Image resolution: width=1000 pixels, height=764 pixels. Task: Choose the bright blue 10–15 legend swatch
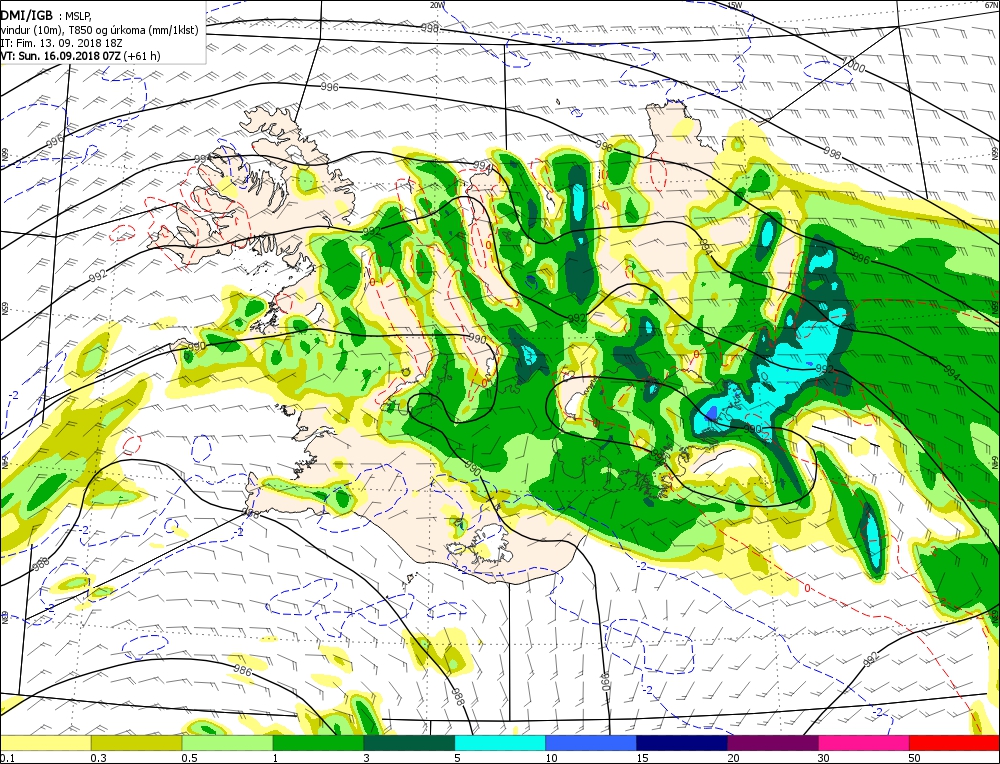click(591, 743)
